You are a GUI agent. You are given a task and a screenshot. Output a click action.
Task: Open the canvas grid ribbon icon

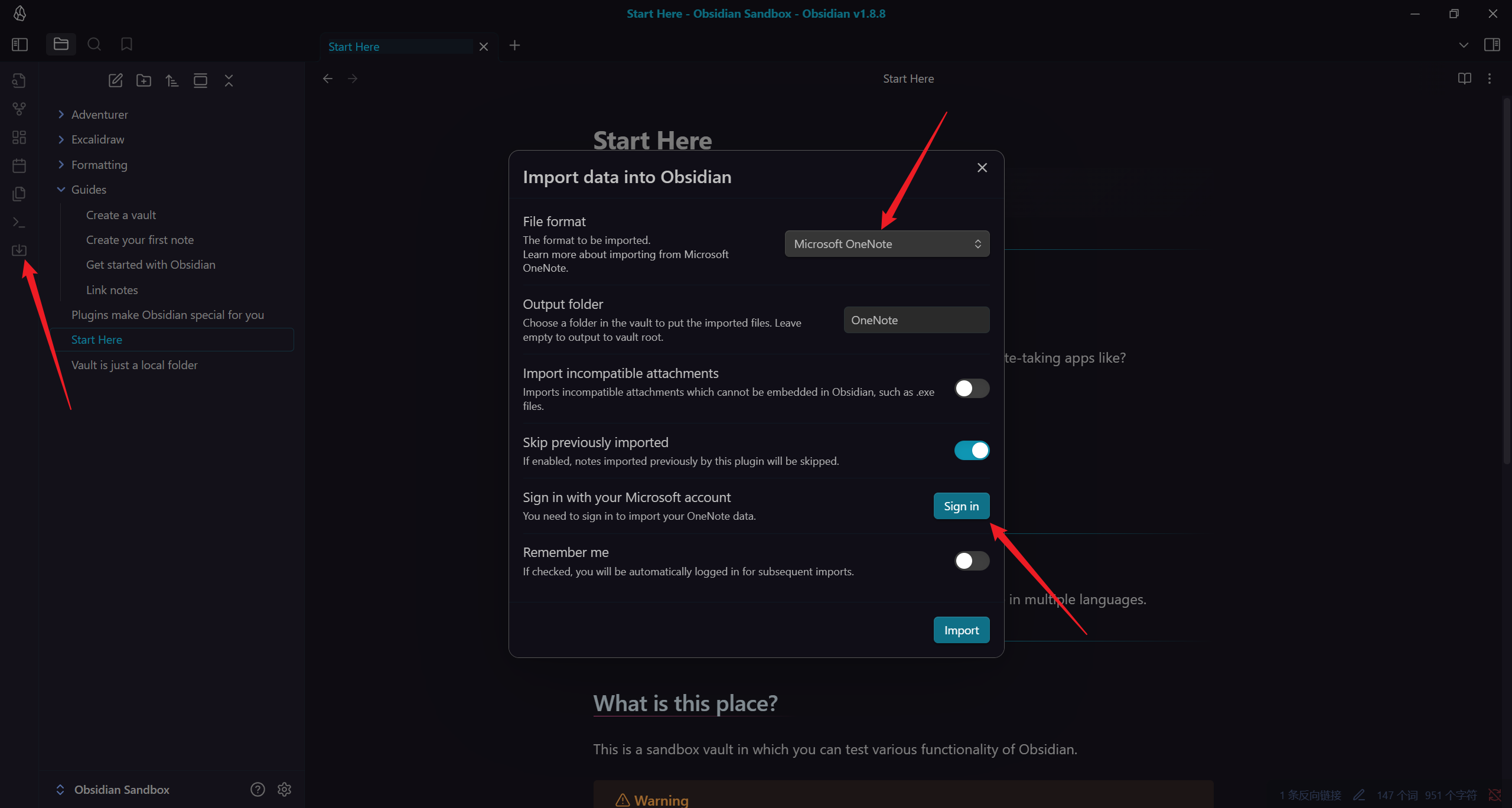(x=19, y=137)
